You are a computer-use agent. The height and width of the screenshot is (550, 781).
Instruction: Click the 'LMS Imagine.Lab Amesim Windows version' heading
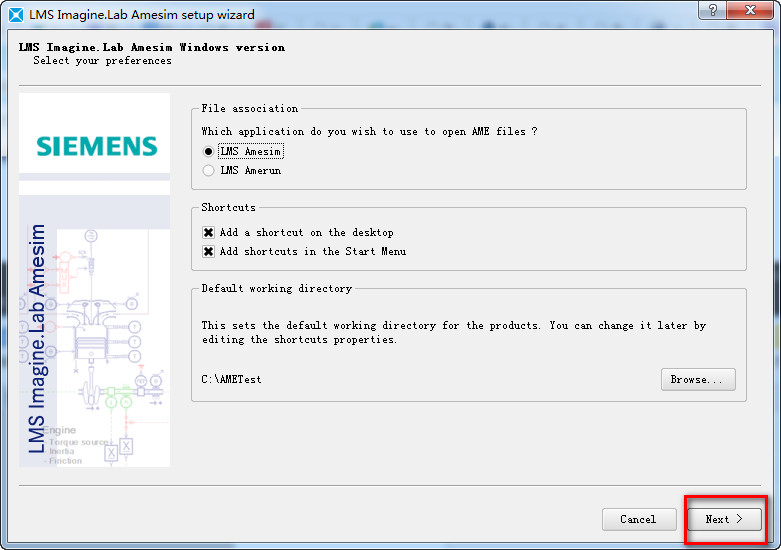tap(152, 47)
